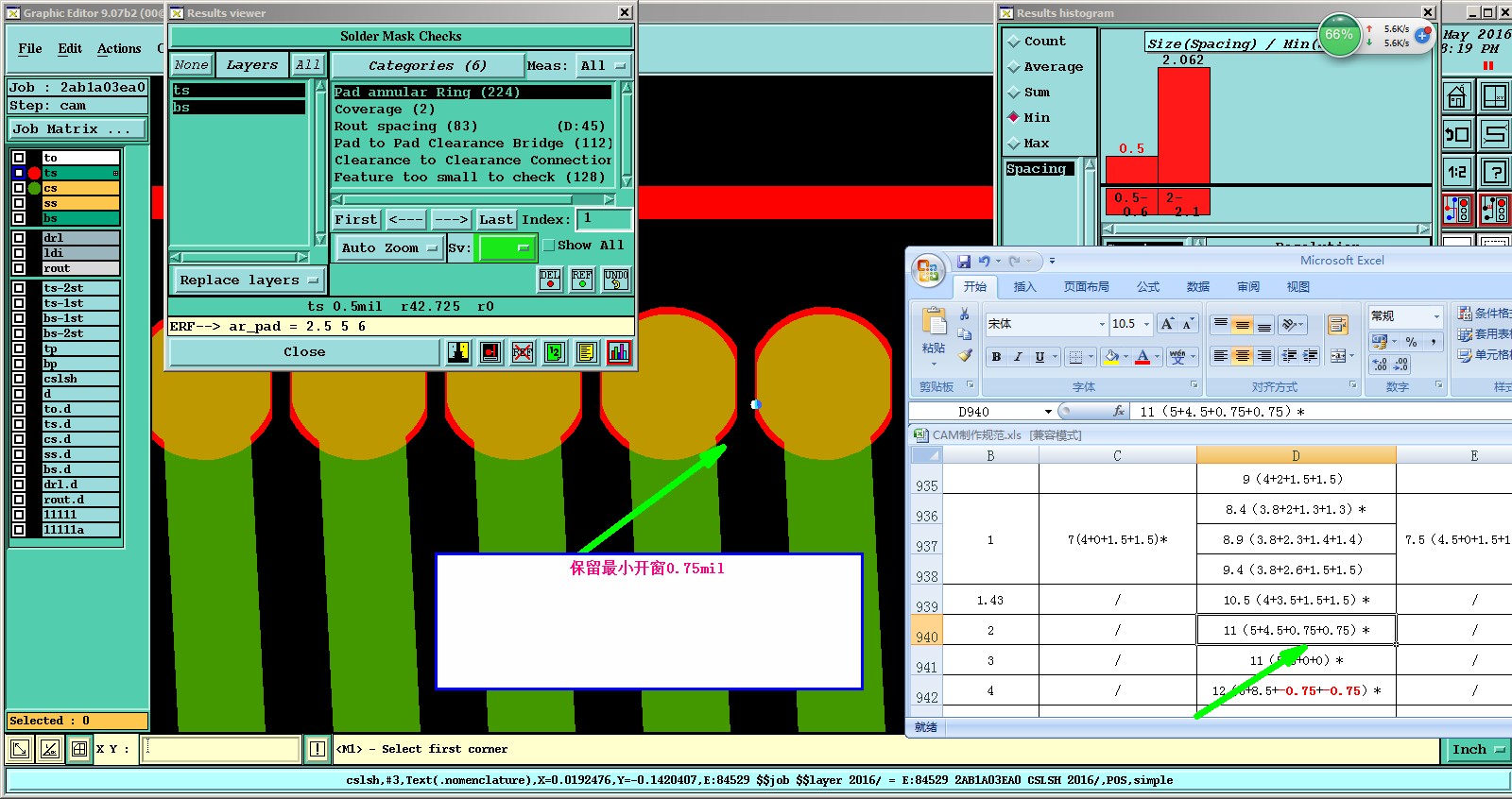Enable the Show All checkbox
1512x799 pixels.
[548, 246]
